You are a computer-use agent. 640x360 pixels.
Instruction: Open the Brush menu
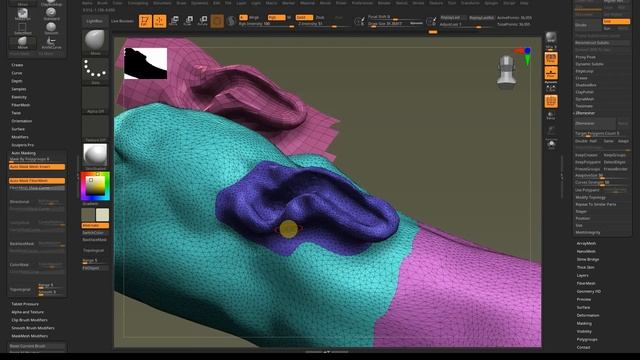(x=102, y=3)
